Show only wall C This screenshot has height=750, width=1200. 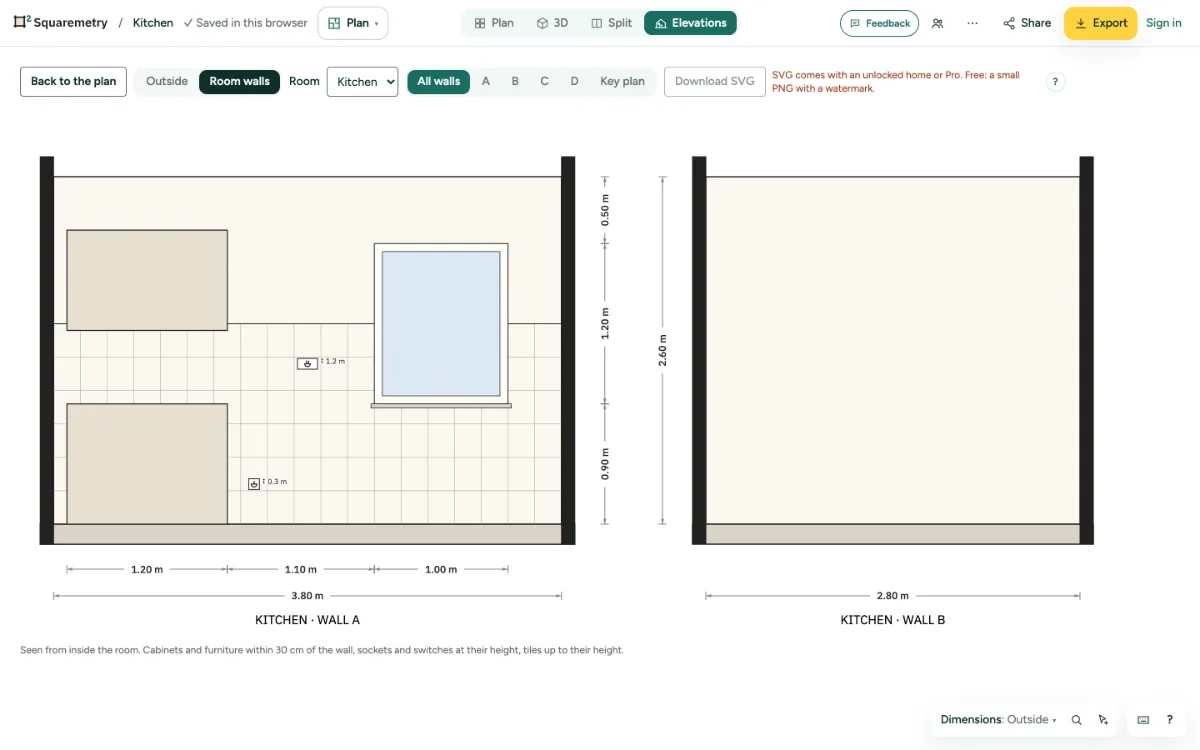[544, 81]
